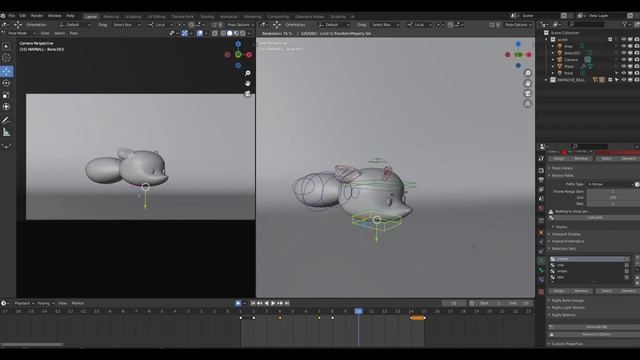Jump to first frame in timeline
This screenshot has height=360, width=640.
point(253,303)
